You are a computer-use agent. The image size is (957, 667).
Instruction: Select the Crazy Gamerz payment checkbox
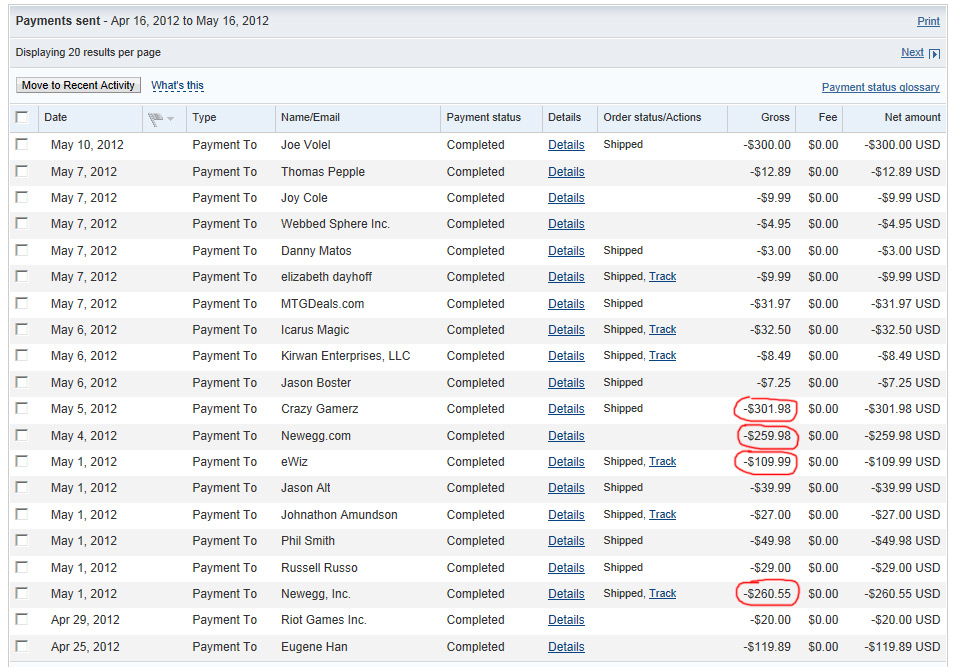pos(23,409)
